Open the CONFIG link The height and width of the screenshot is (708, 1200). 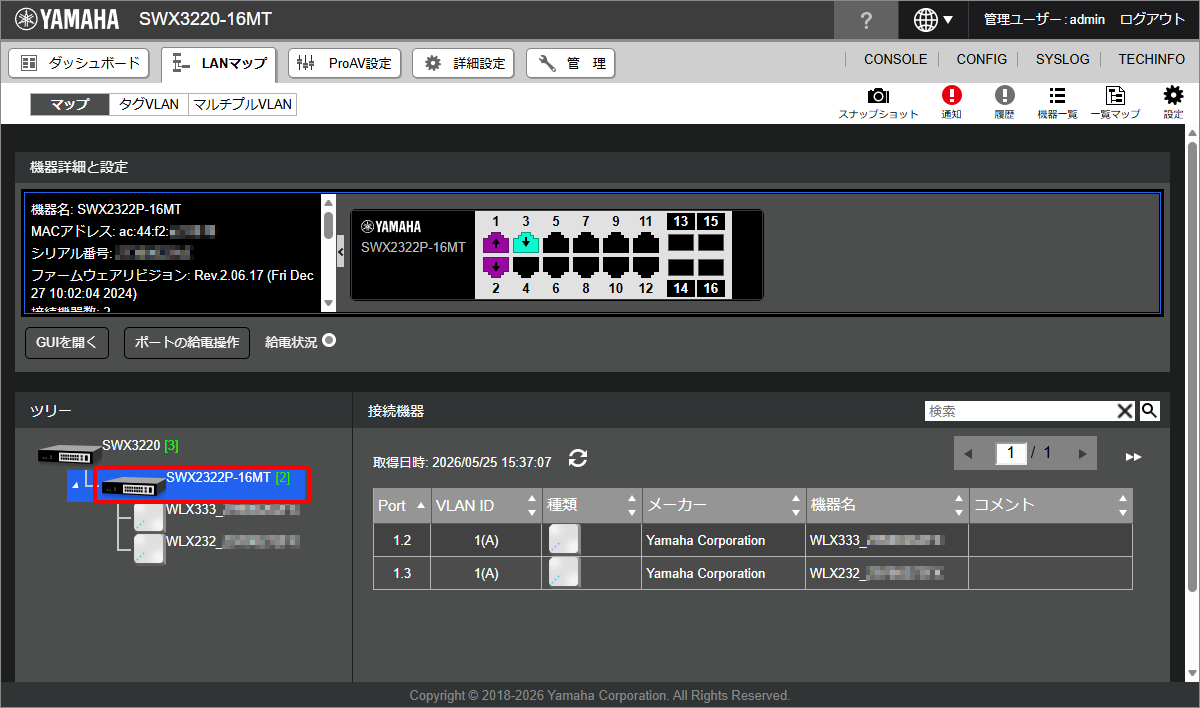point(982,59)
